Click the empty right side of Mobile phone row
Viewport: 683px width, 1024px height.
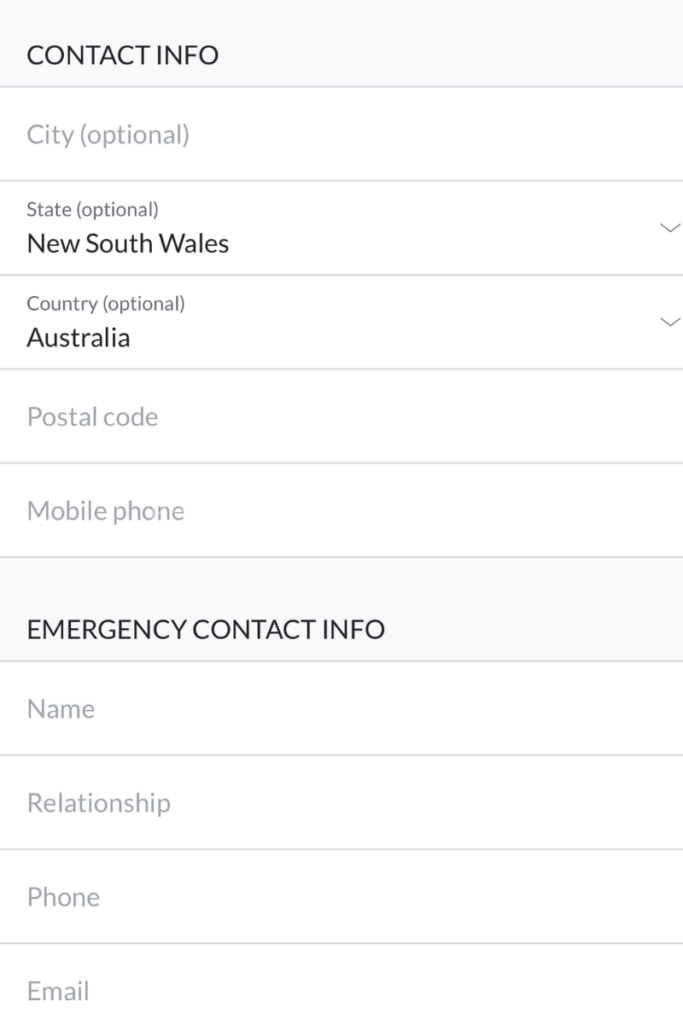[x=500, y=511]
